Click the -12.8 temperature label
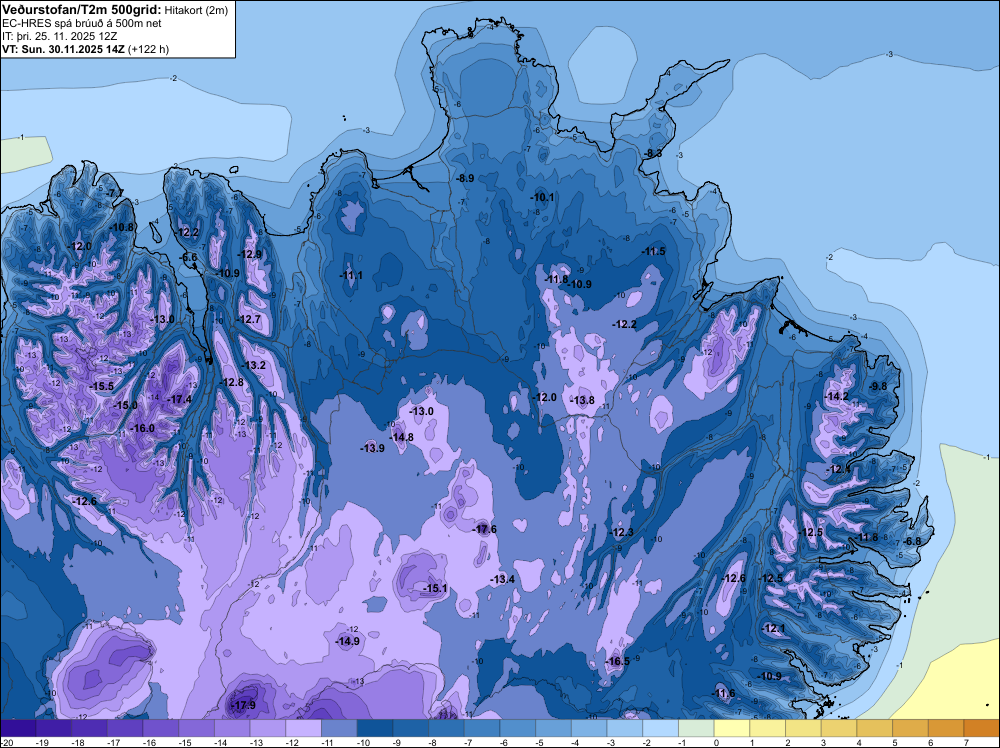This screenshot has height=748, width=1000. point(232,383)
